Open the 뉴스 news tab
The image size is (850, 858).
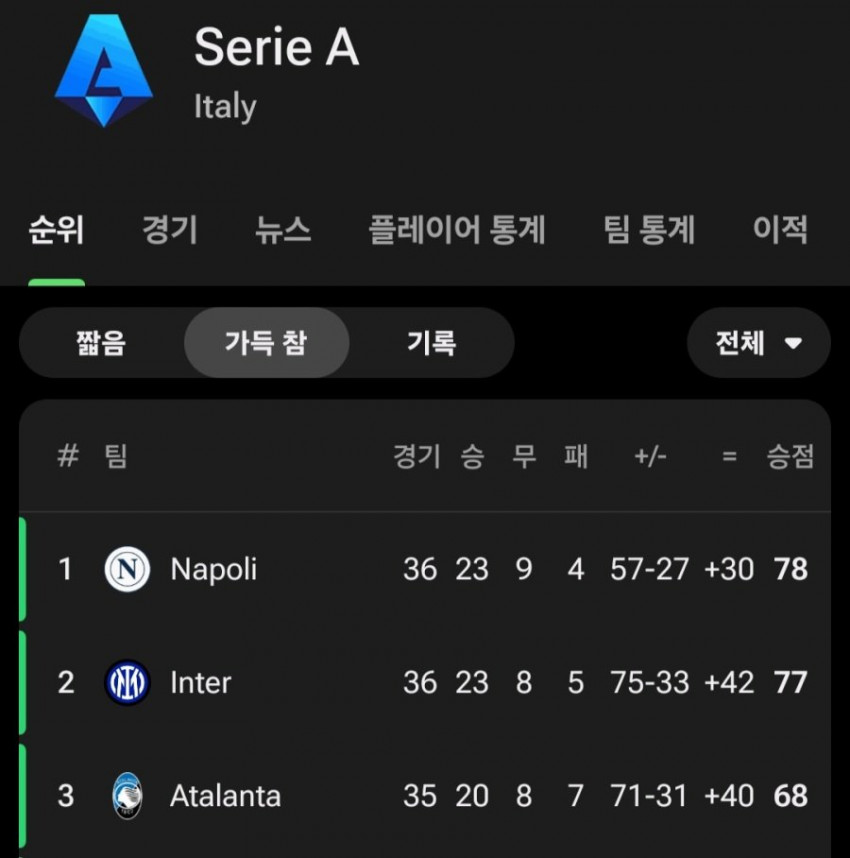click(283, 230)
